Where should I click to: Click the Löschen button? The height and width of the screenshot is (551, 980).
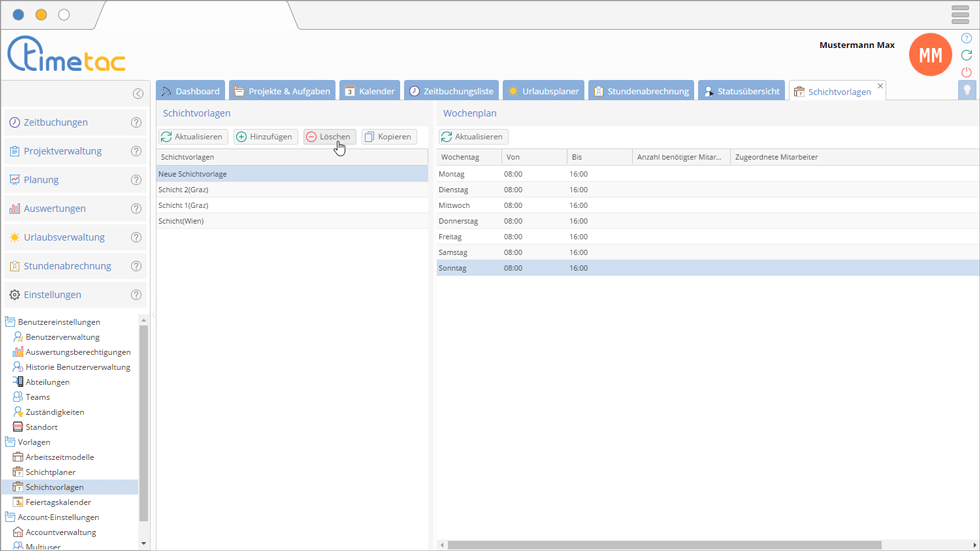(329, 137)
